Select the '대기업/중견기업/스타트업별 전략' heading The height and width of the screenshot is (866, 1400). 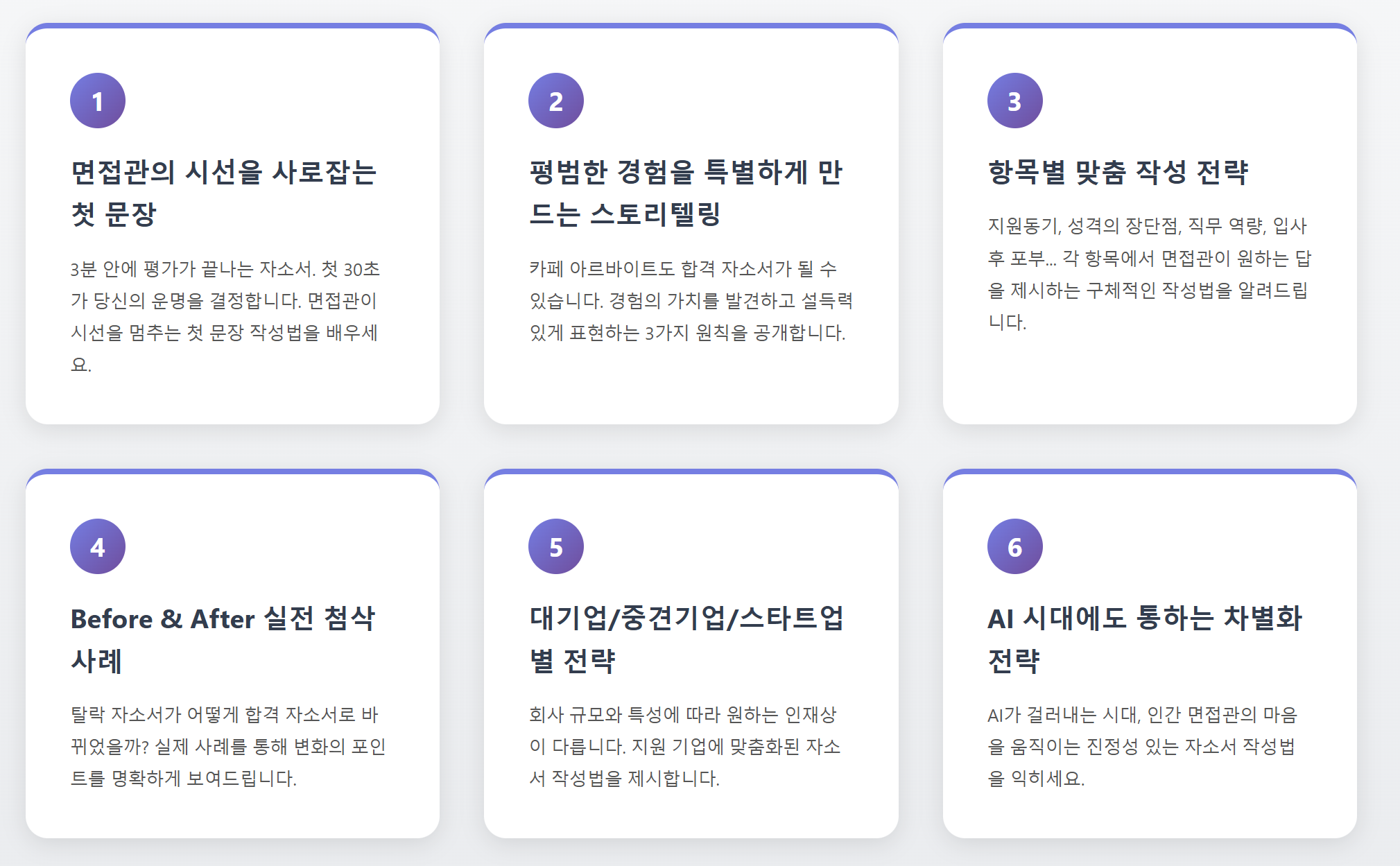point(685,639)
